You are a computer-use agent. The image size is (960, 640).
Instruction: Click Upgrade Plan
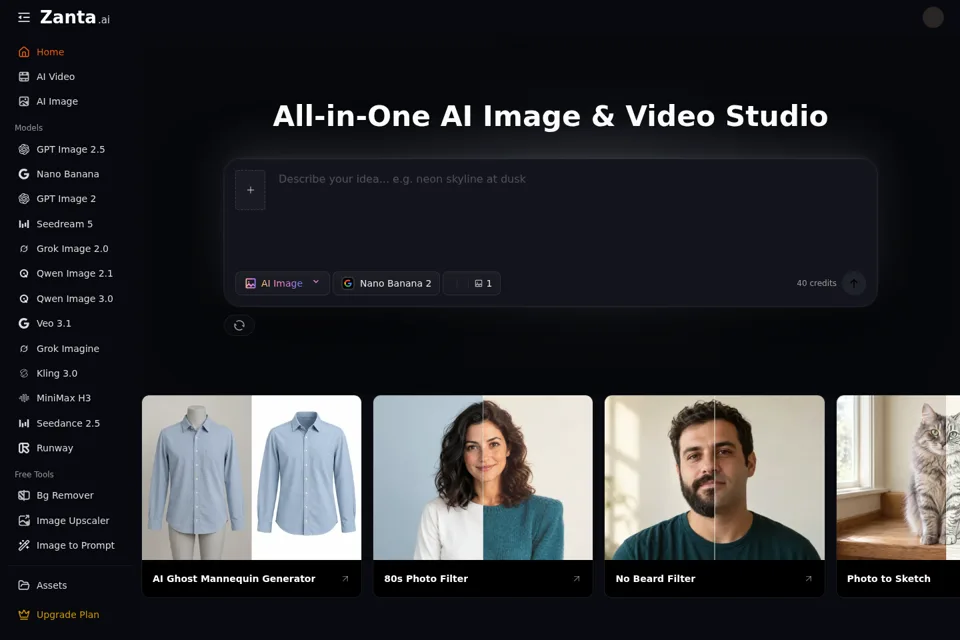pyautogui.click(x=59, y=615)
